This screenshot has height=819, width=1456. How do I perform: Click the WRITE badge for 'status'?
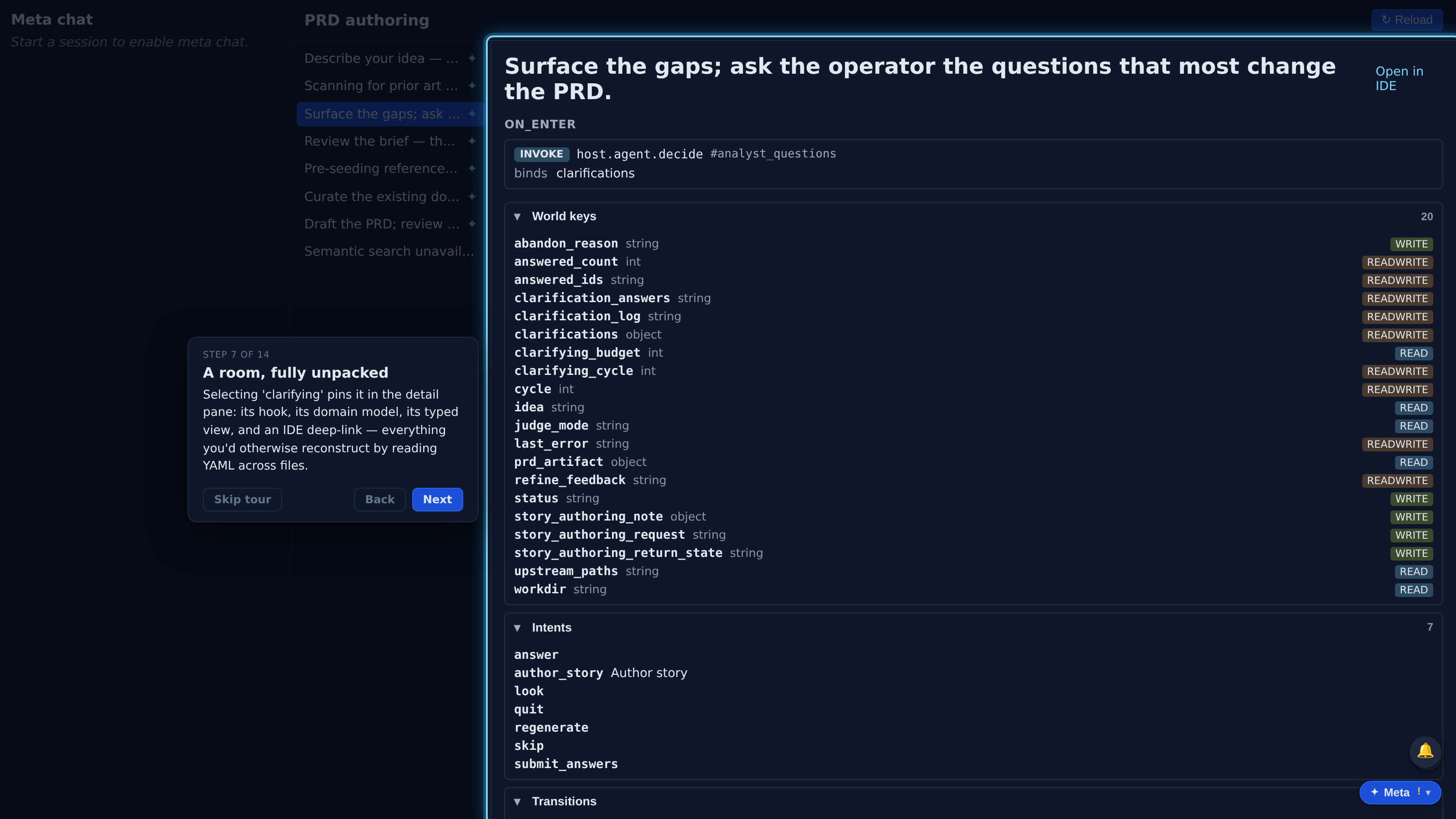coord(1411,499)
